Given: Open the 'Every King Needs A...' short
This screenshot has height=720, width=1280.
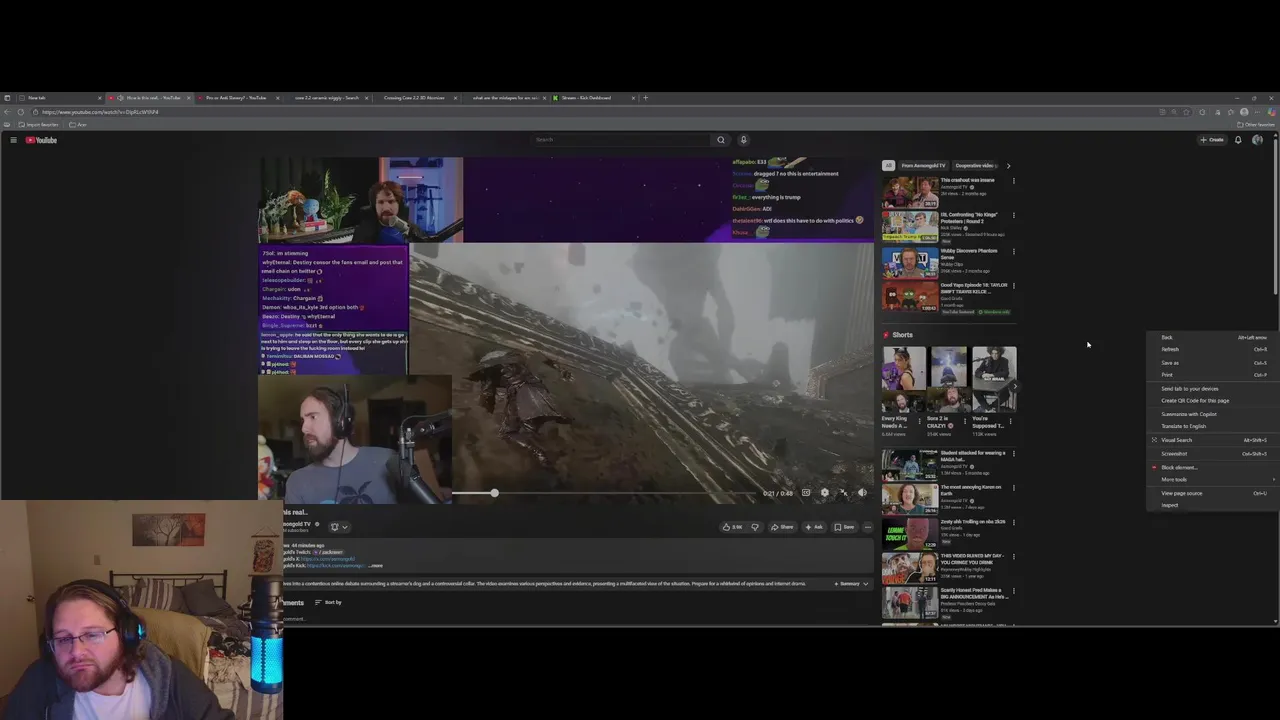Looking at the screenshot, I should point(903,380).
